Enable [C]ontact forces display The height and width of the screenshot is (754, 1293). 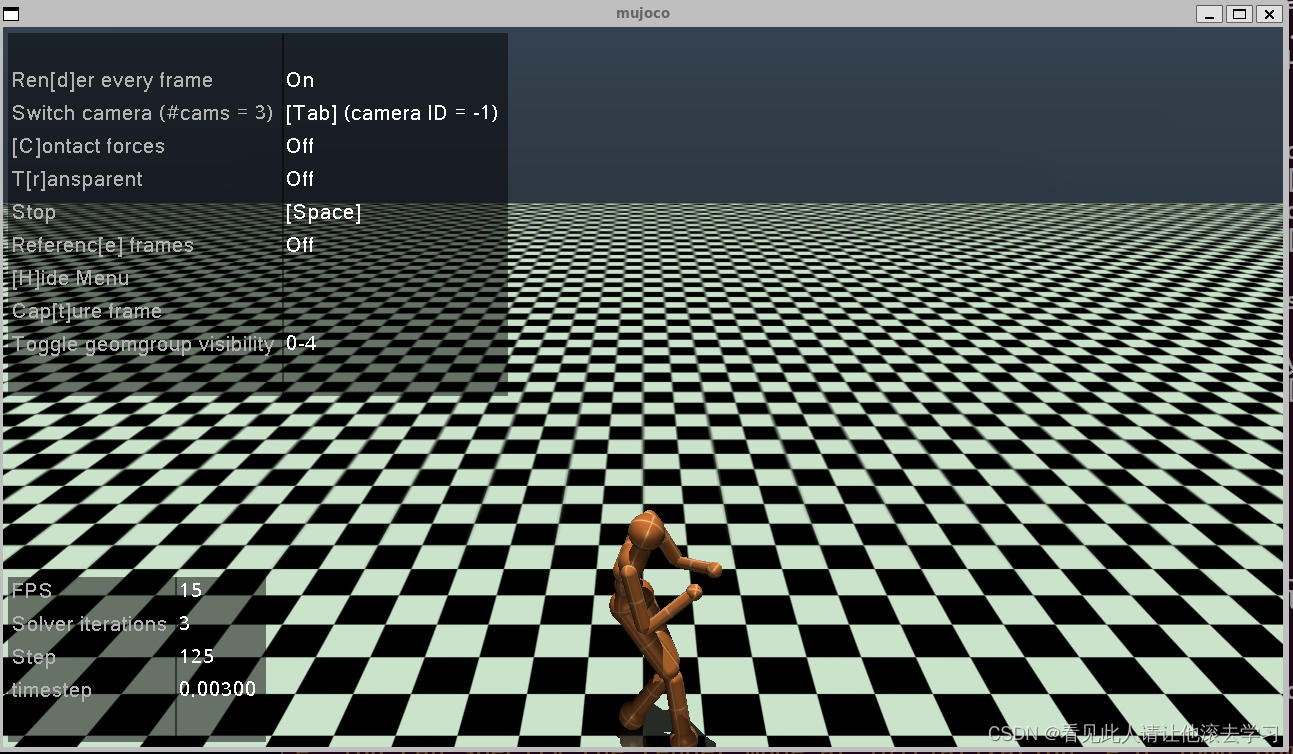(x=88, y=146)
